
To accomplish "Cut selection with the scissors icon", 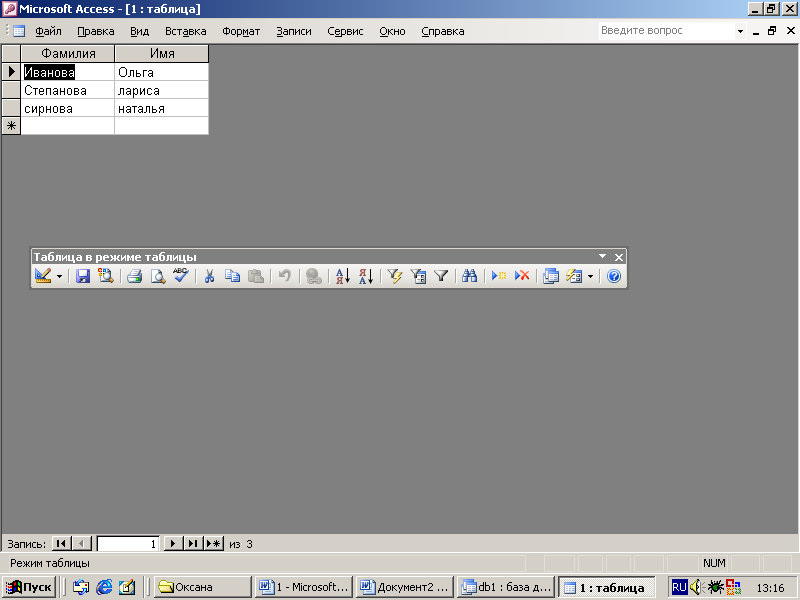I will [209, 276].
